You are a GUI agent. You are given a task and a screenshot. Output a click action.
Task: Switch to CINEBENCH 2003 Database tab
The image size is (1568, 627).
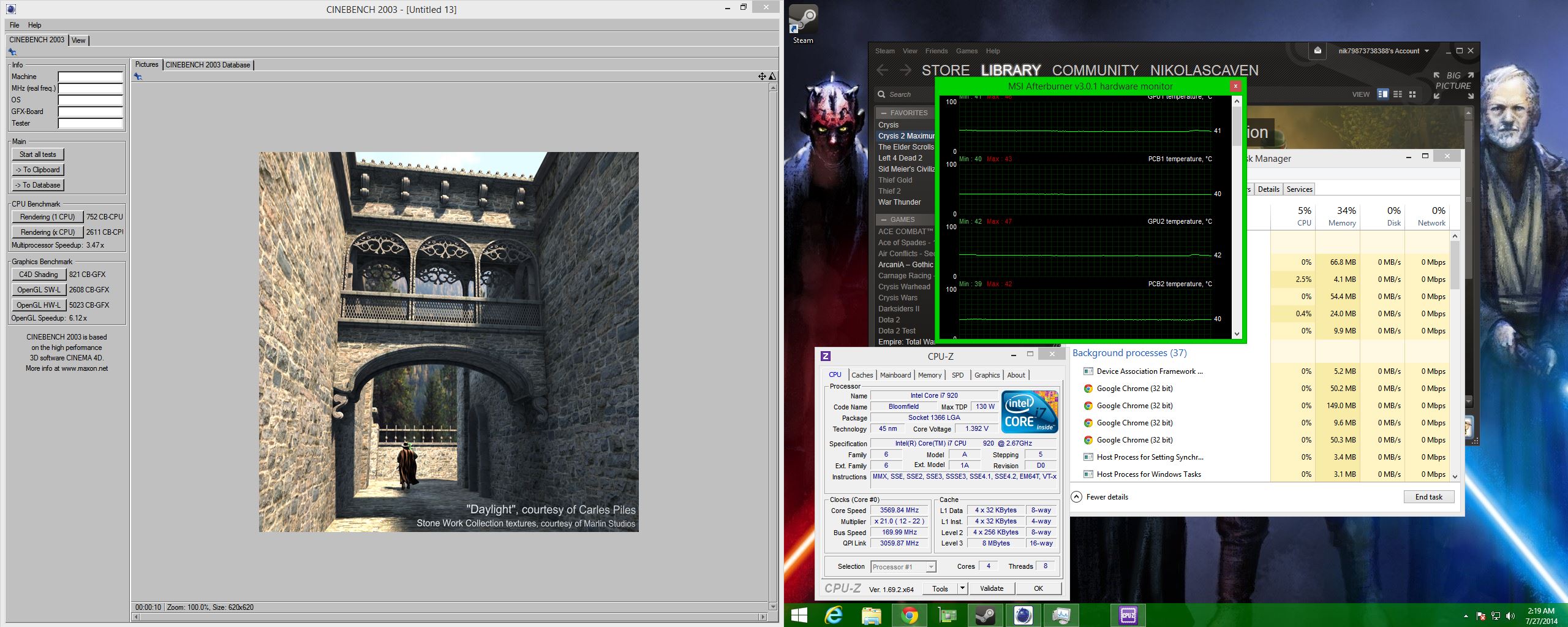click(x=208, y=64)
